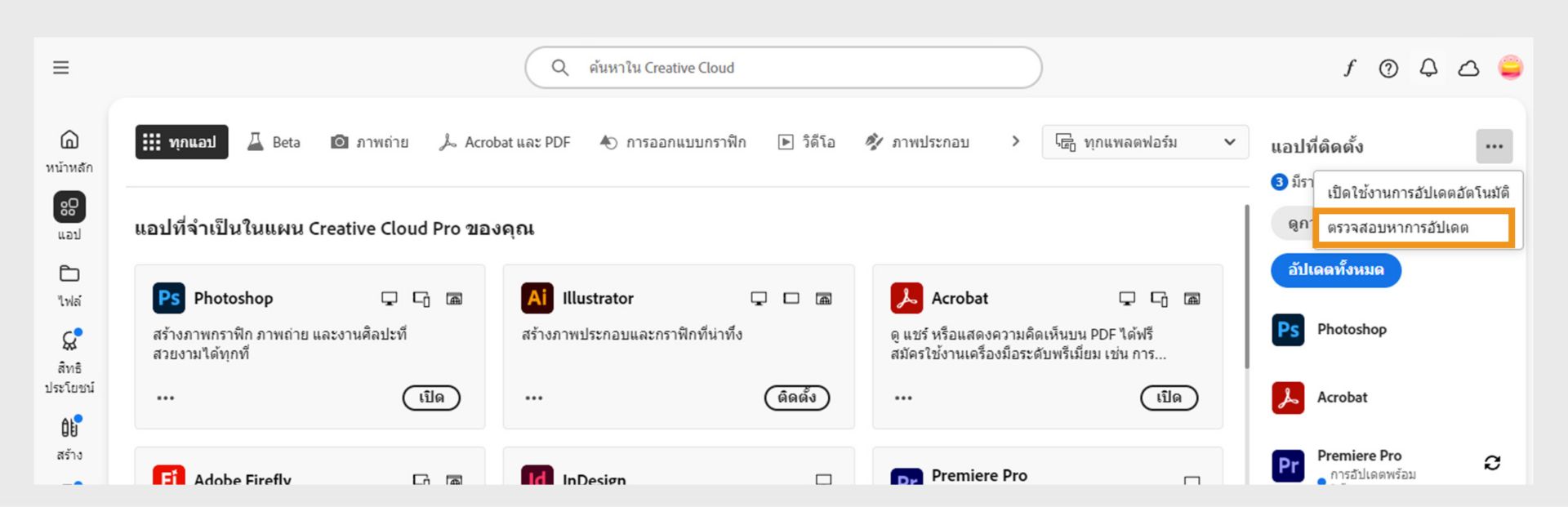The image size is (1568, 507).
Task: Switch to the ภาพถ่าย photo tab
Action: (x=369, y=142)
